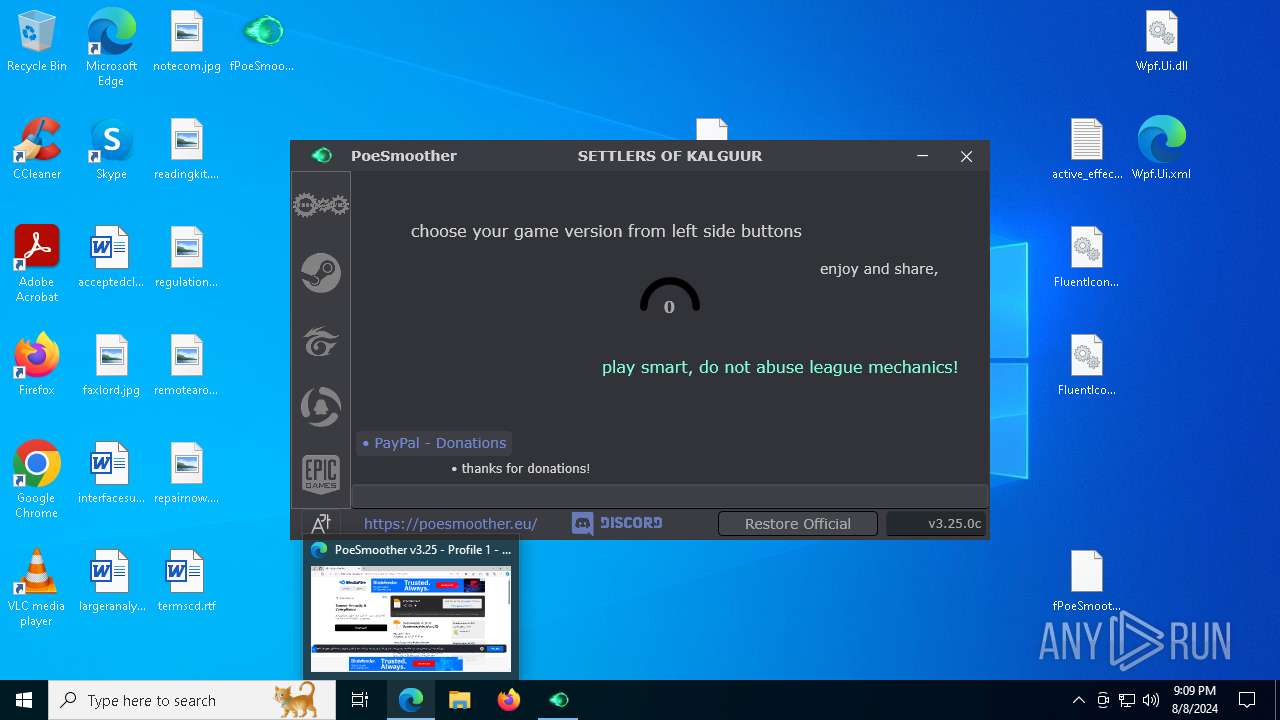This screenshot has height=720, width=1280.
Task: Select the Skype desktop shortcut
Action: tap(111, 150)
